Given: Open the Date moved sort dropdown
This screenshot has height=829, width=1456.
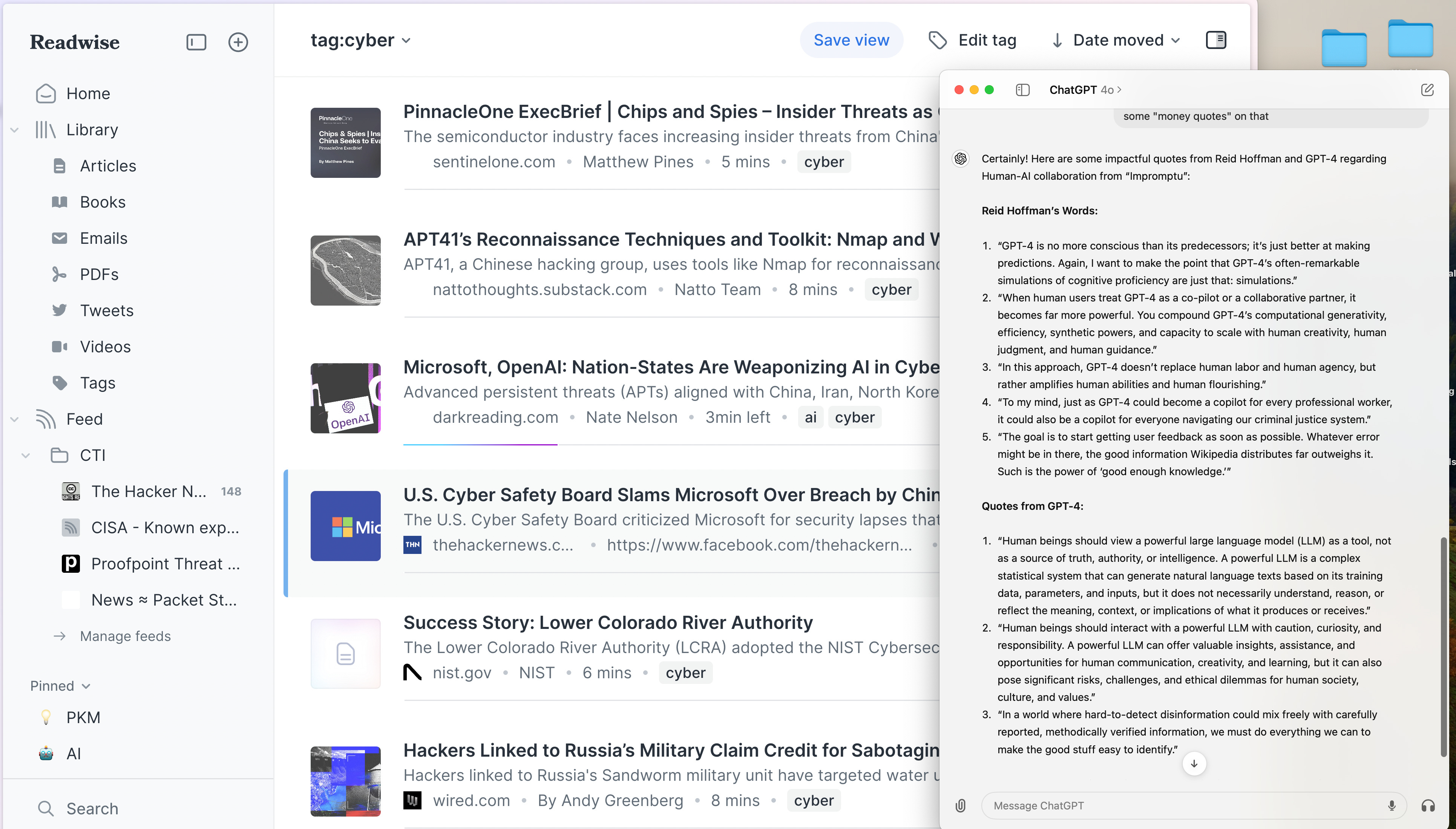Looking at the screenshot, I should [1126, 40].
